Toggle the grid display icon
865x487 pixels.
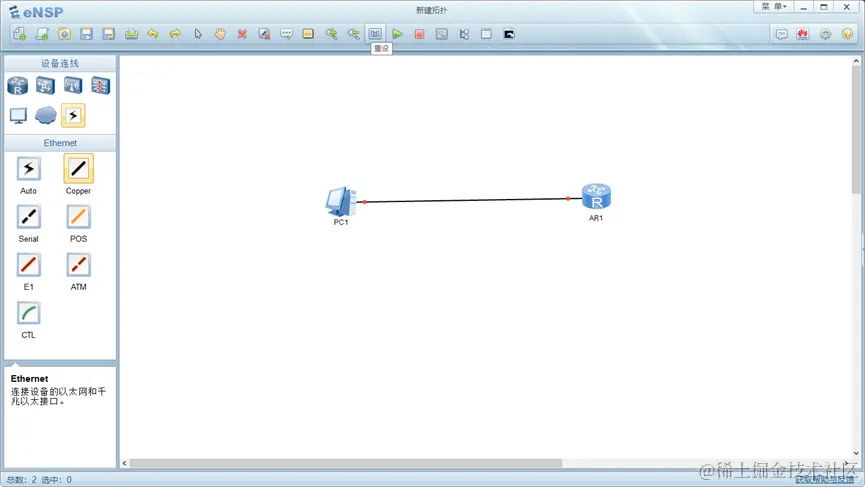click(486, 34)
